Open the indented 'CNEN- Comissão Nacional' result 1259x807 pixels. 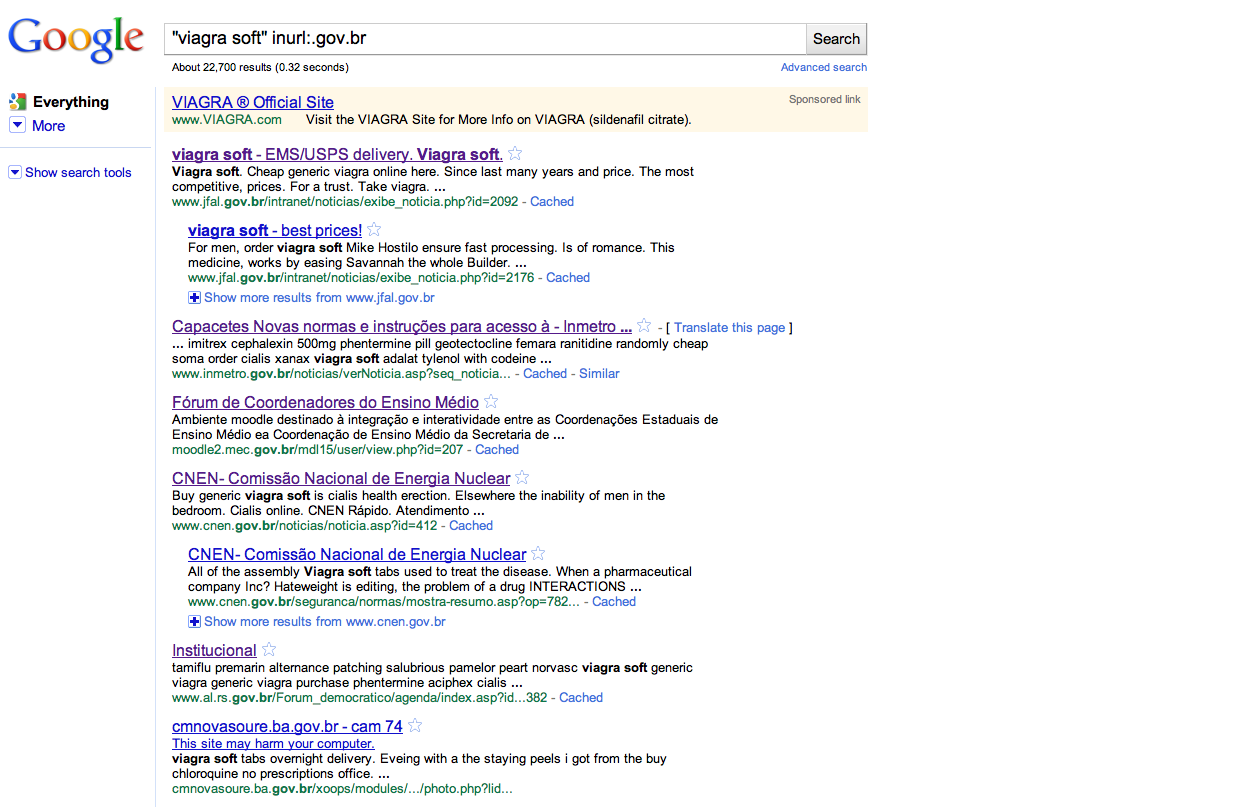point(357,554)
